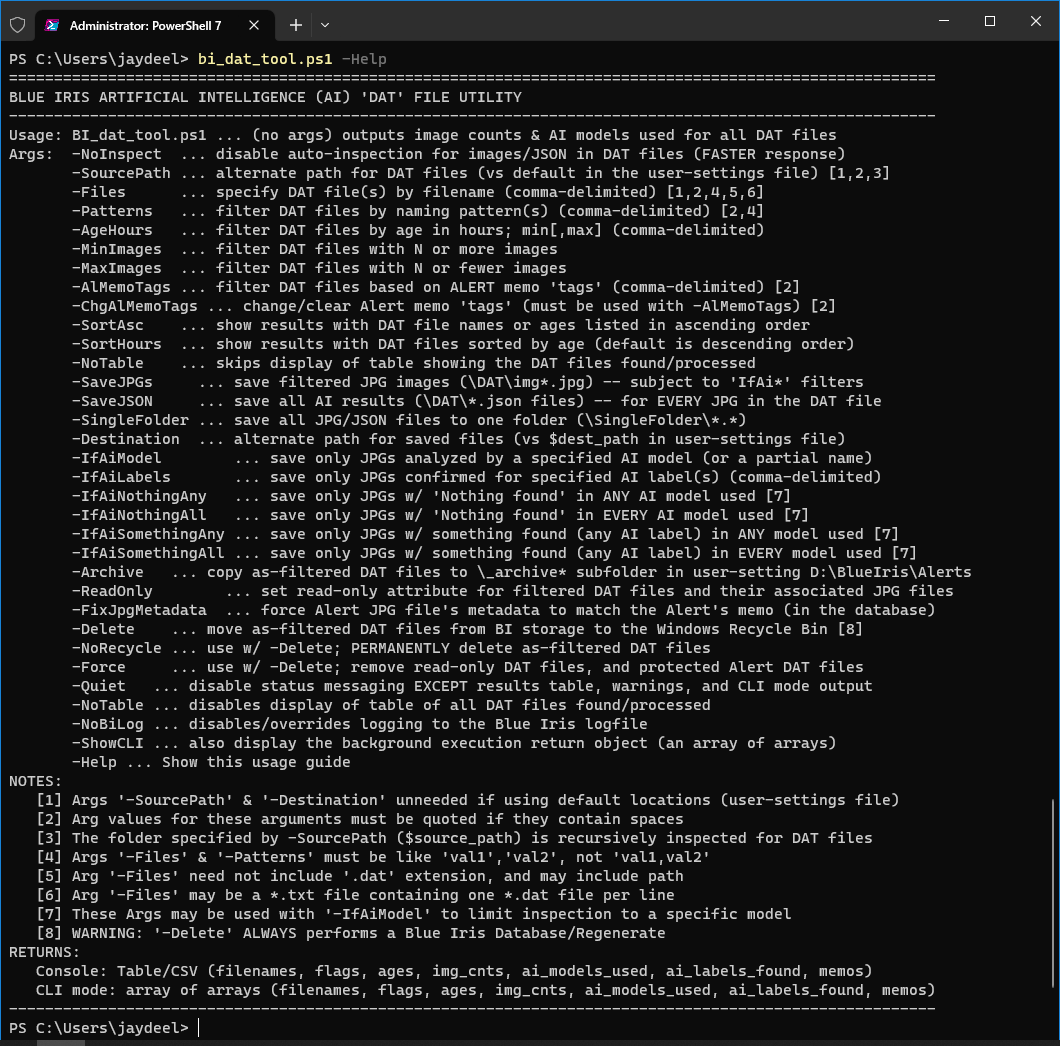Click the -NoBiLog argument text

[x=107, y=723]
